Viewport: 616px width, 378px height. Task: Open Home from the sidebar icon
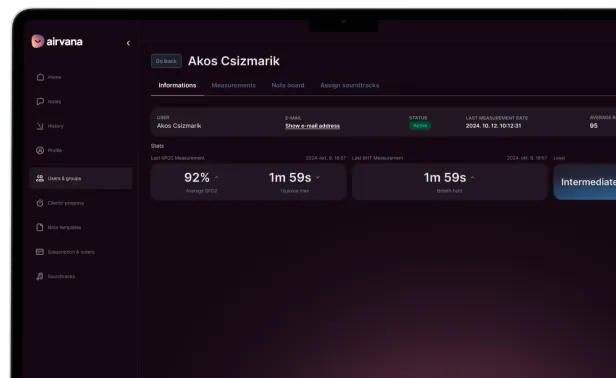[40, 77]
